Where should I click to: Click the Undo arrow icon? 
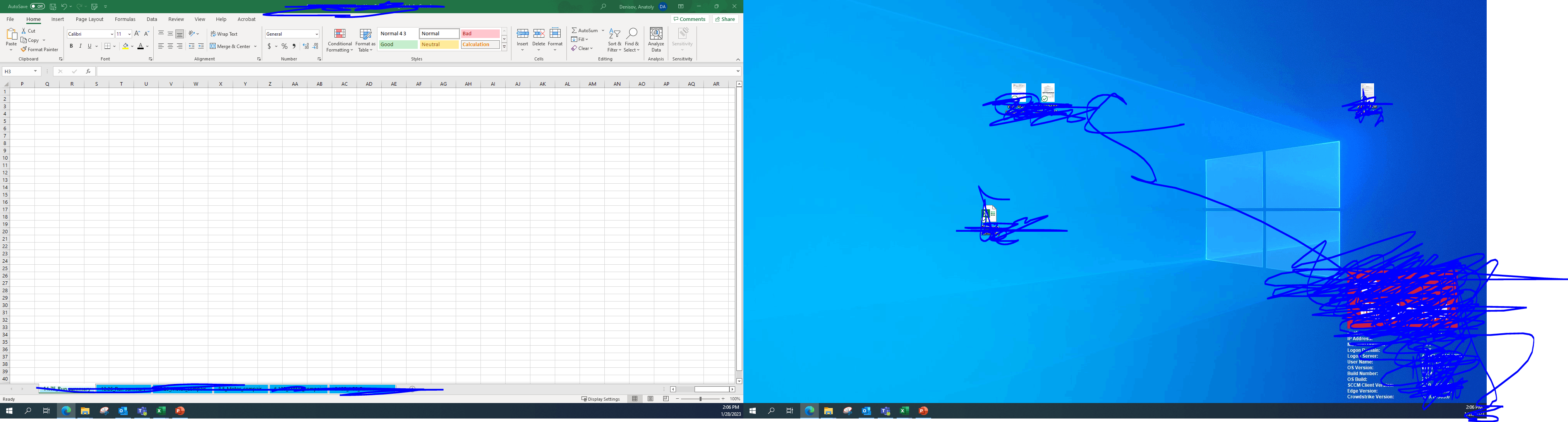(x=63, y=6)
